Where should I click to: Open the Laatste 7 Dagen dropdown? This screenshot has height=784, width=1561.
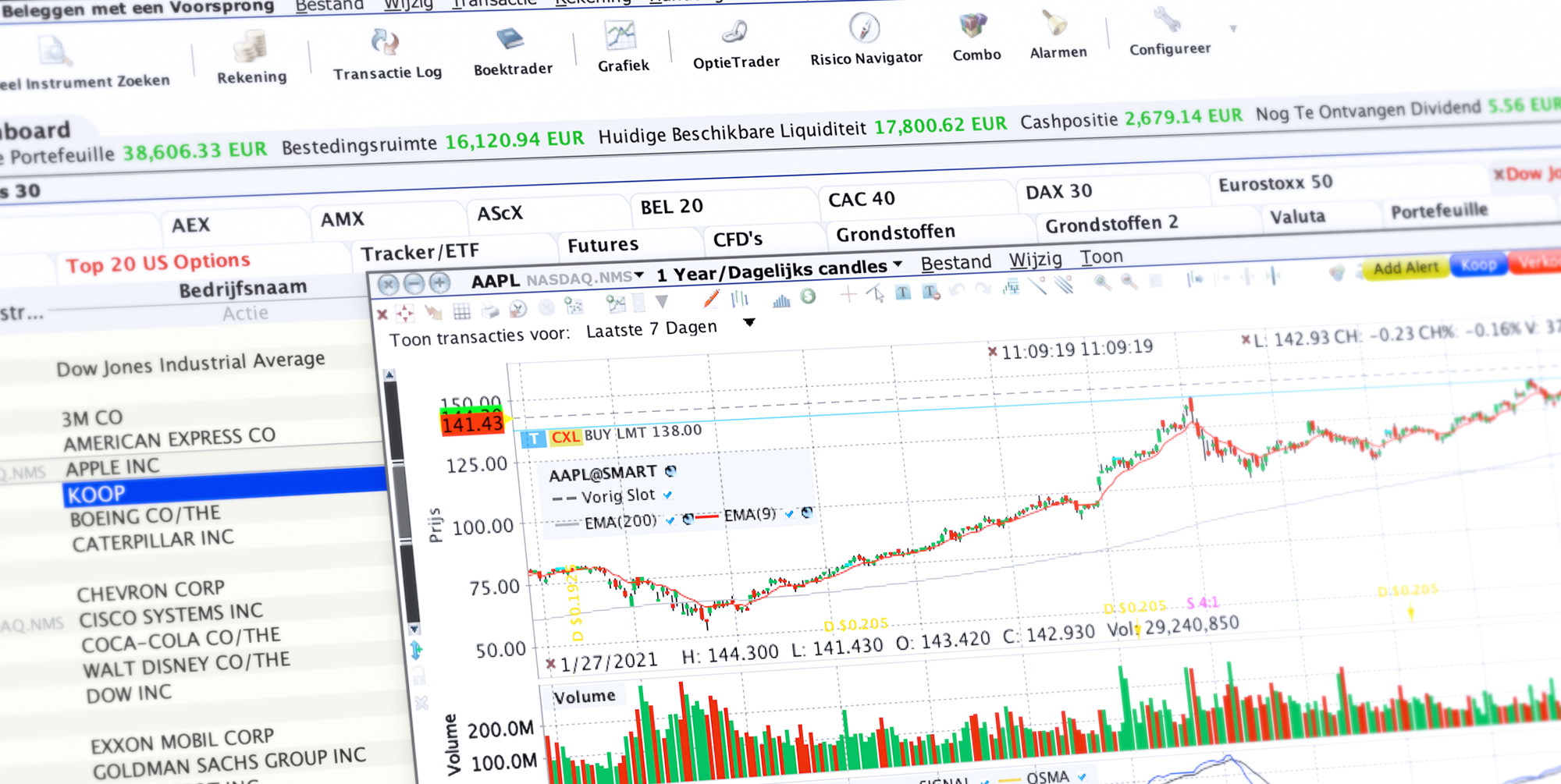click(749, 322)
